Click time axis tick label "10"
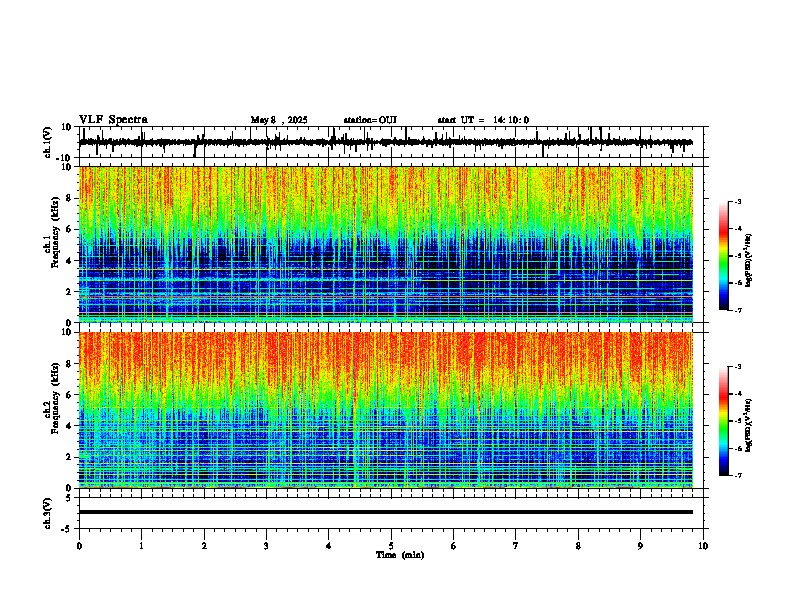792x612 pixels. click(703, 546)
